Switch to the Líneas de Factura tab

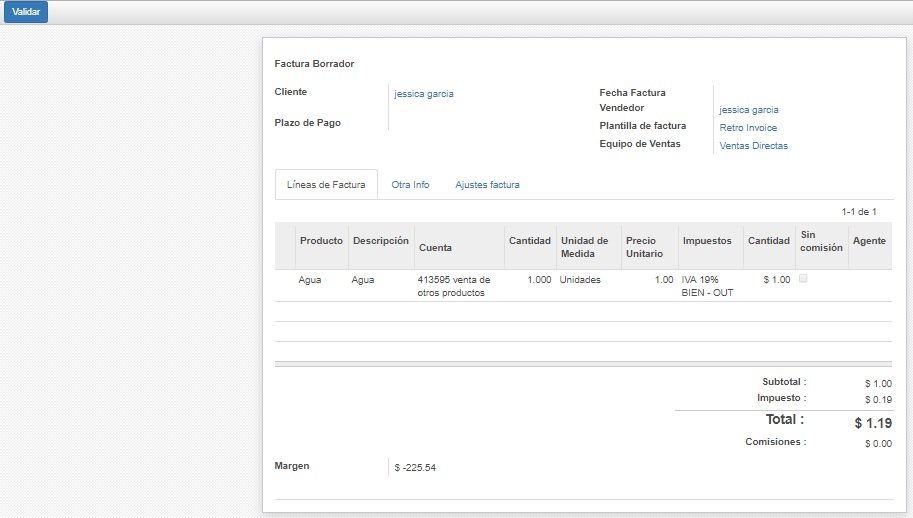click(x=326, y=185)
